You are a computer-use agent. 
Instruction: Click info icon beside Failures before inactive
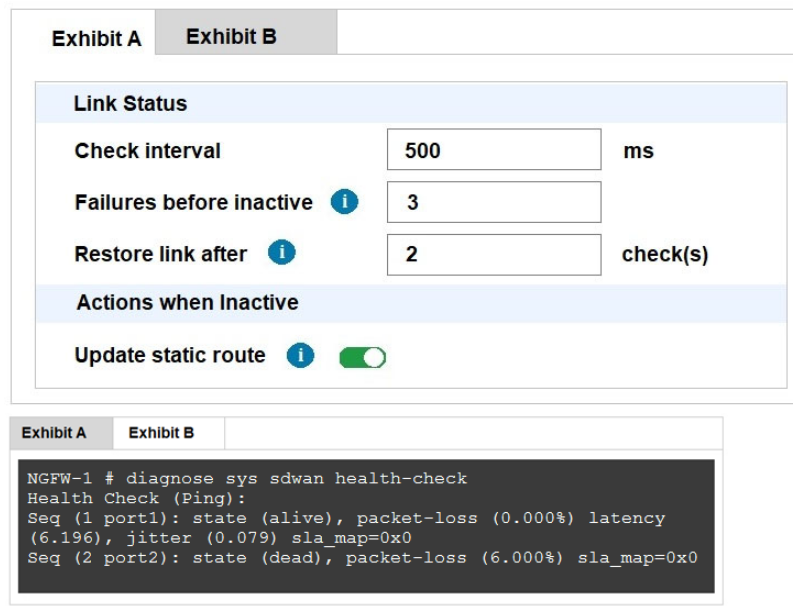[344, 202]
